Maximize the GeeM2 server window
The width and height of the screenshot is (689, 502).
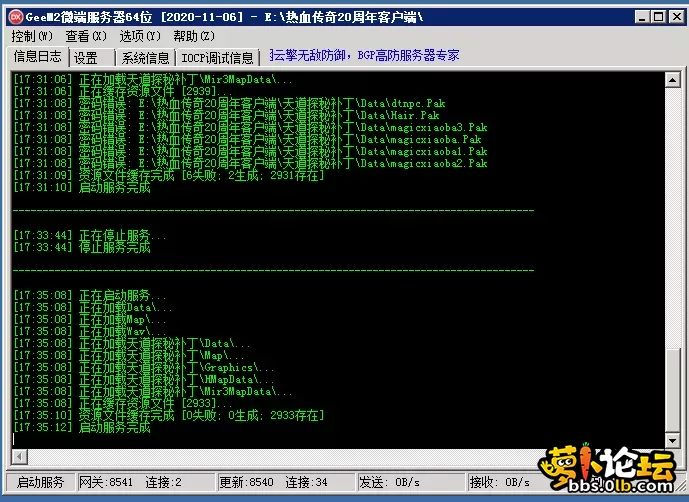coord(659,17)
